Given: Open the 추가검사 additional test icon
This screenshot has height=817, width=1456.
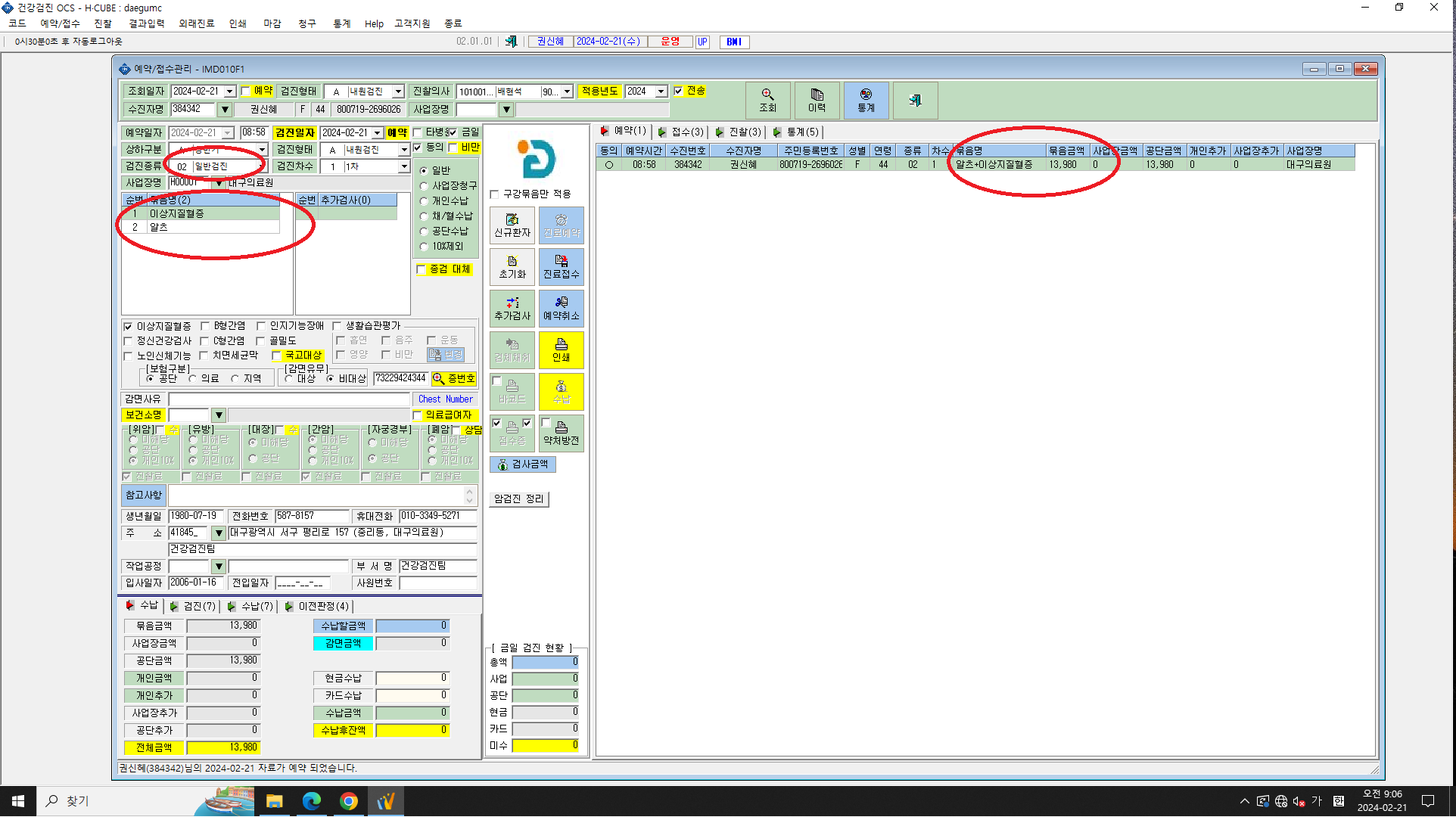Looking at the screenshot, I should 512,309.
